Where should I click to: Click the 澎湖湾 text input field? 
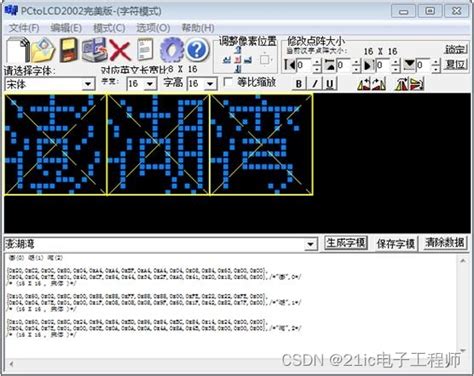pos(154,244)
